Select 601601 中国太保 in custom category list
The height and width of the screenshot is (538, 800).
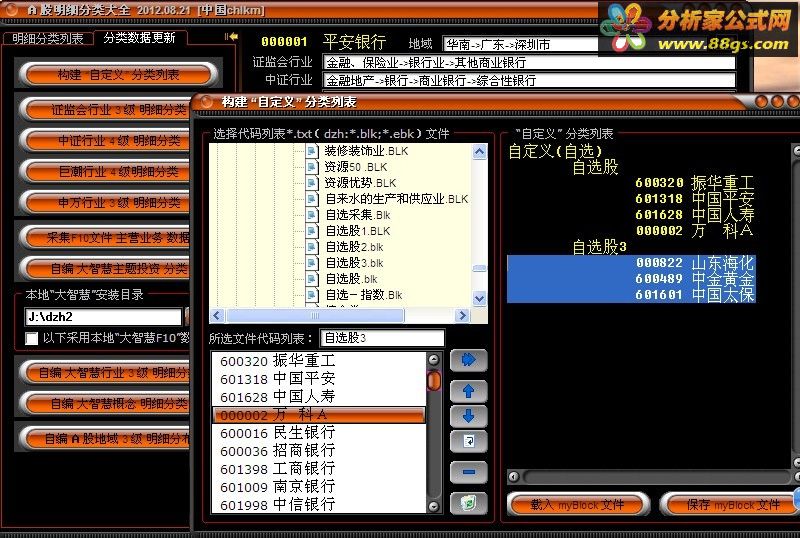(x=631, y=295)
